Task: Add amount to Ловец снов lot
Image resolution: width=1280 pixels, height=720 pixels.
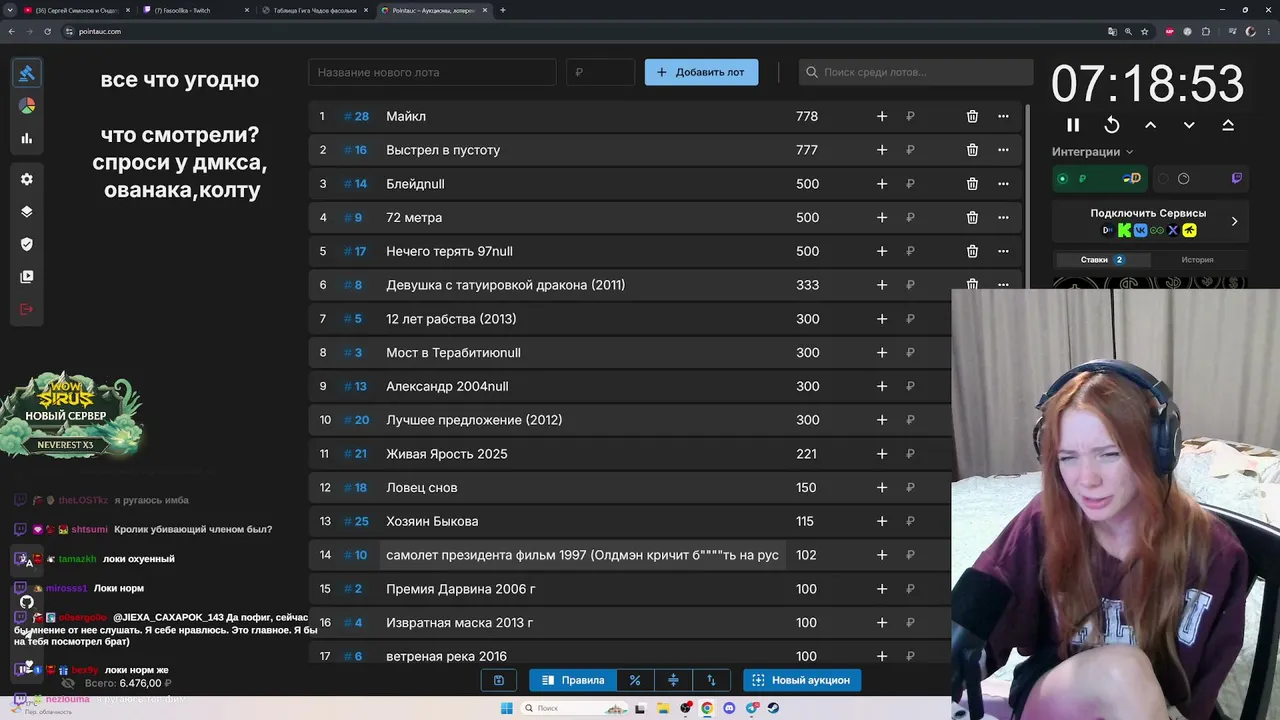Action: pyautogui.click(x=882, y=487)
